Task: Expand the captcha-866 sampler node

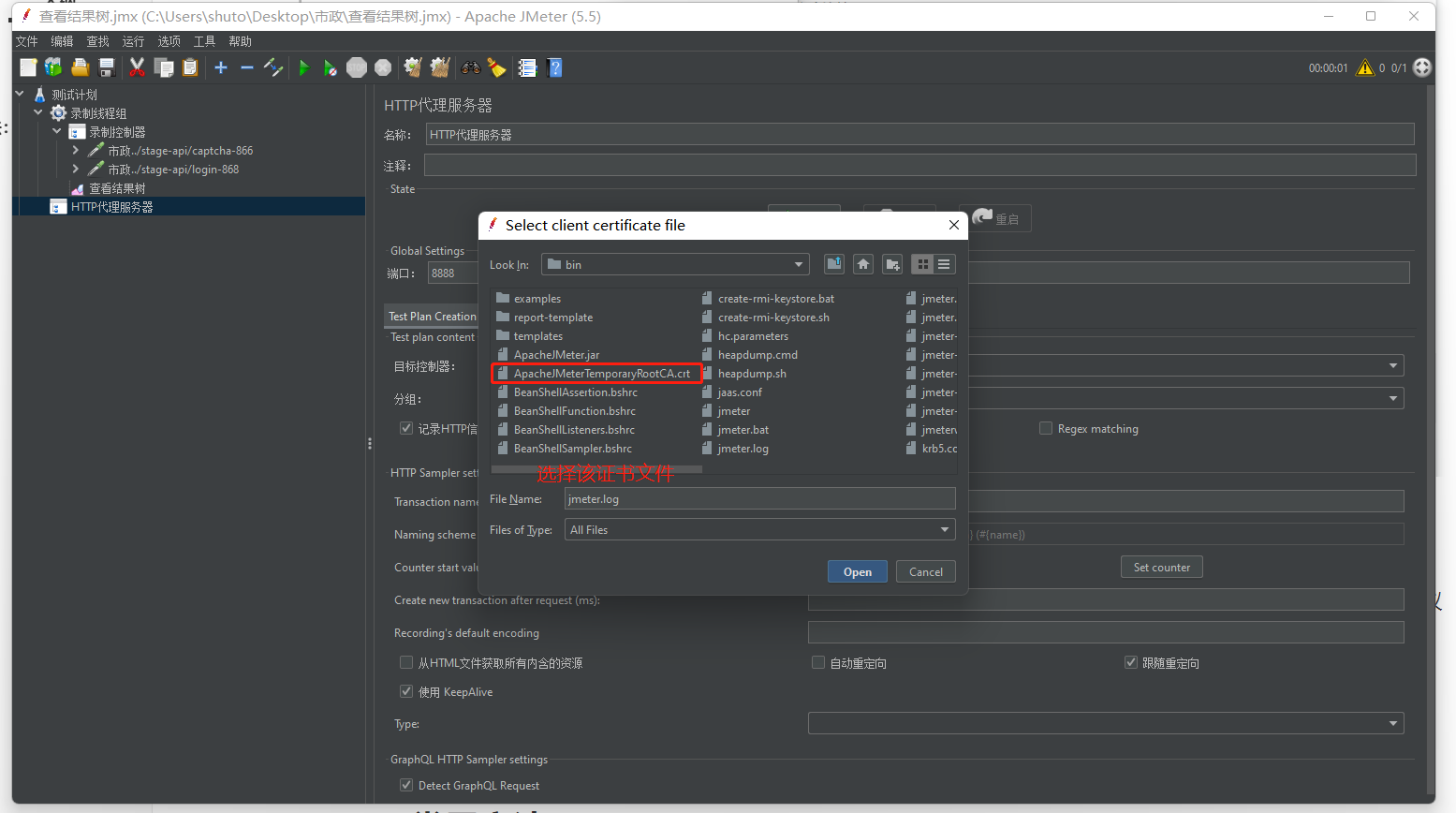Action: point(76,150)
